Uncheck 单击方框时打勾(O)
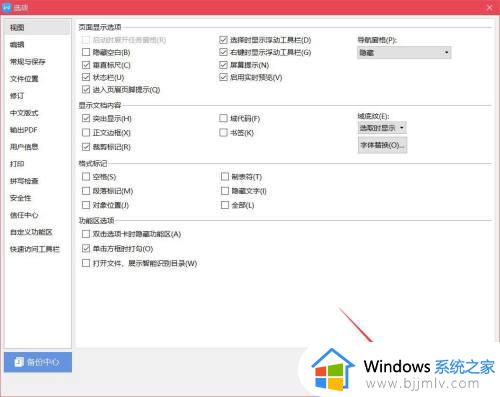 86,248
